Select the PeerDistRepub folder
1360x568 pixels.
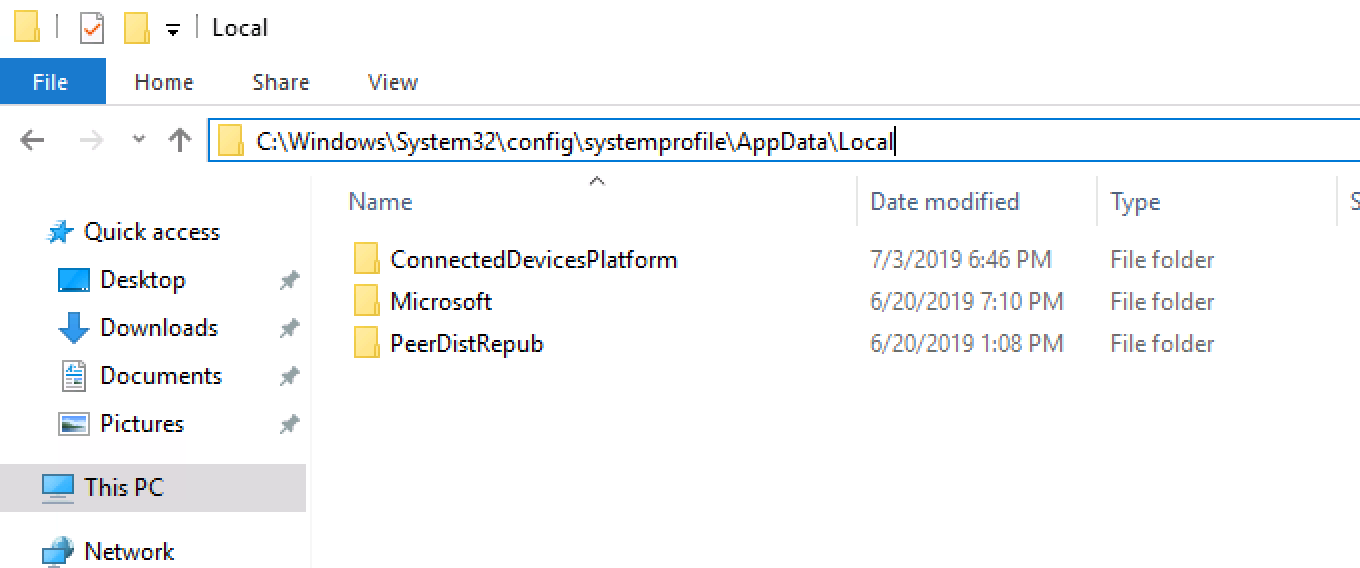[466, 344]
